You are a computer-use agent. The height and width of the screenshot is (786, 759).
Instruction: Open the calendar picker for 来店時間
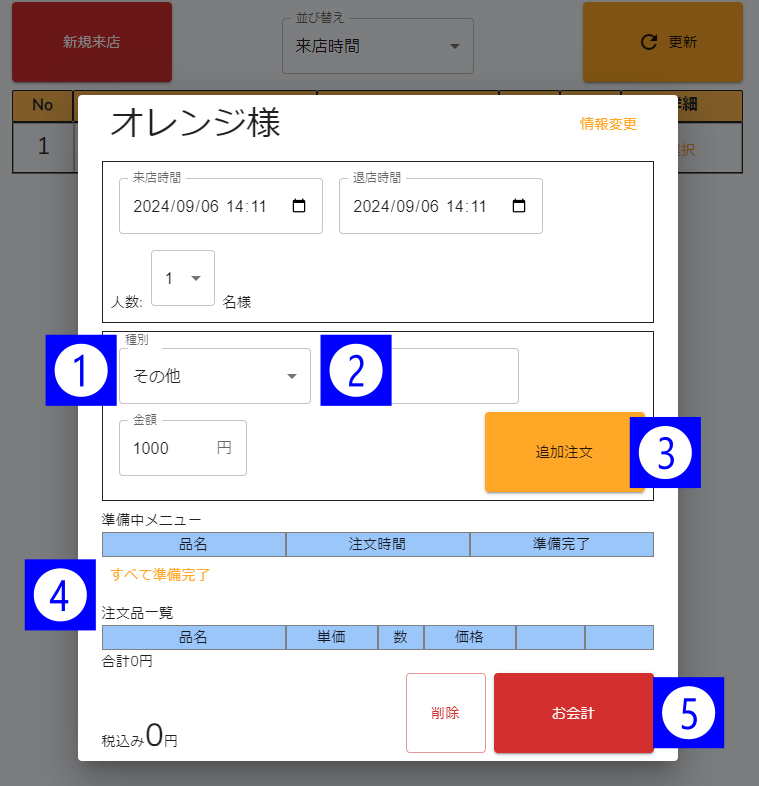(x=298, y=206)
